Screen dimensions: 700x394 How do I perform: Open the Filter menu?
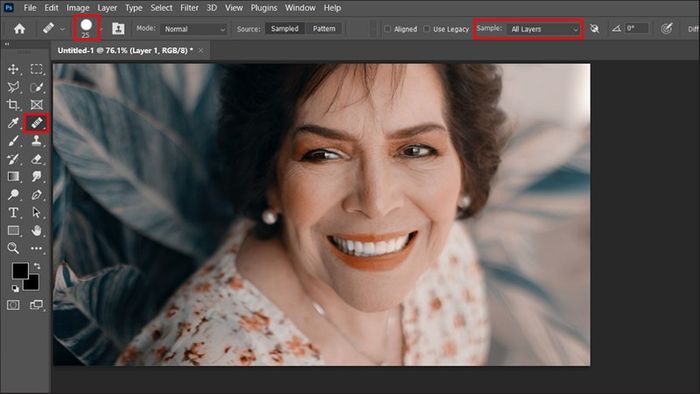pyautogui.click(x=189, y=8)
